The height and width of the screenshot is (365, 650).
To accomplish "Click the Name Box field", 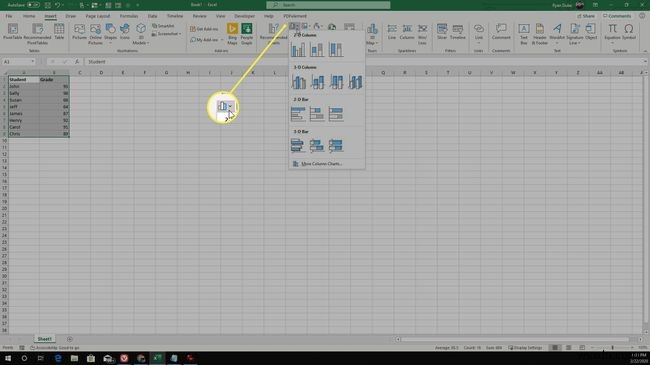I will (x=19, y=62).
